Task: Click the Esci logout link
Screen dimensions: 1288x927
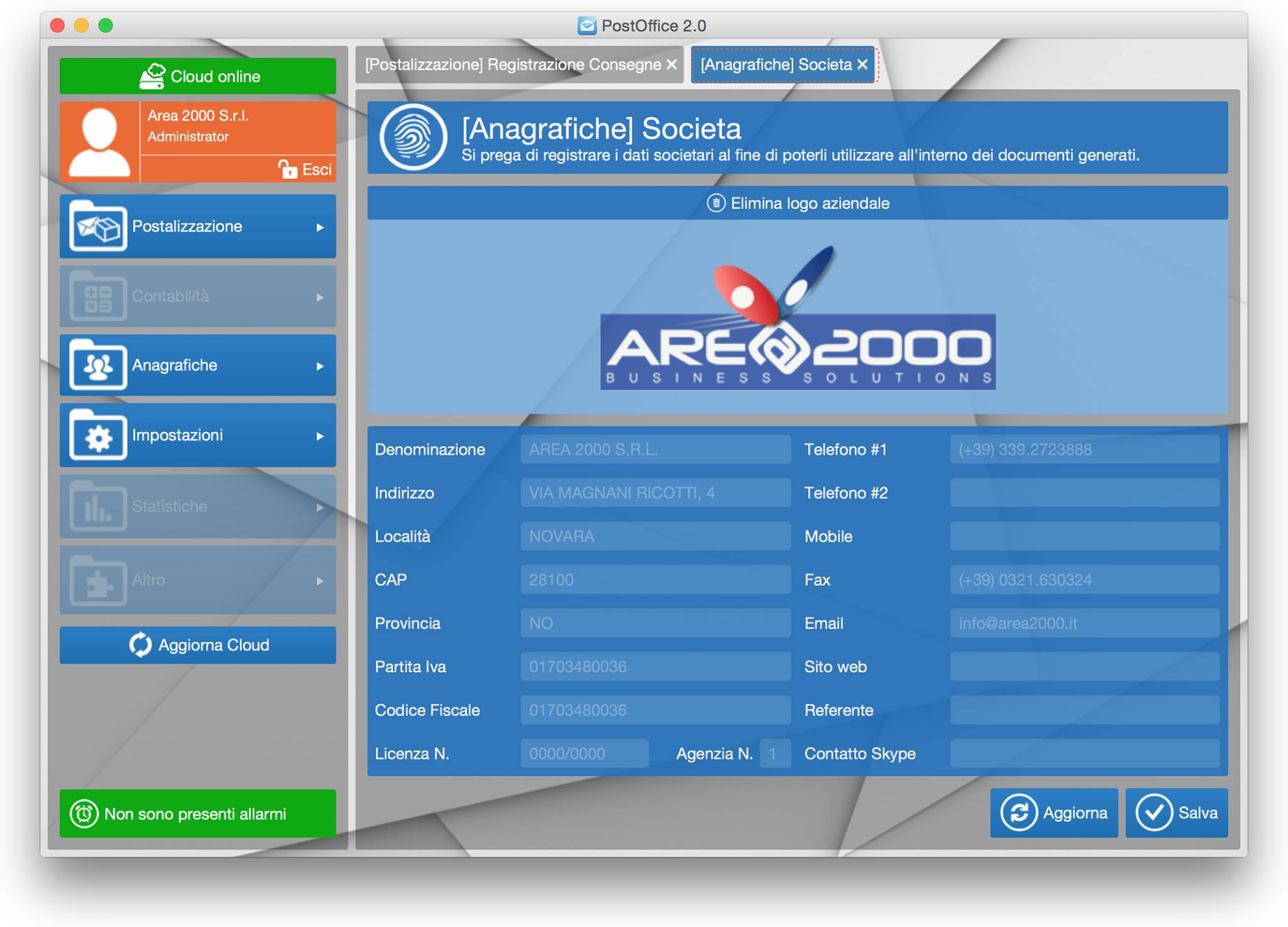Action: [305, 169]
